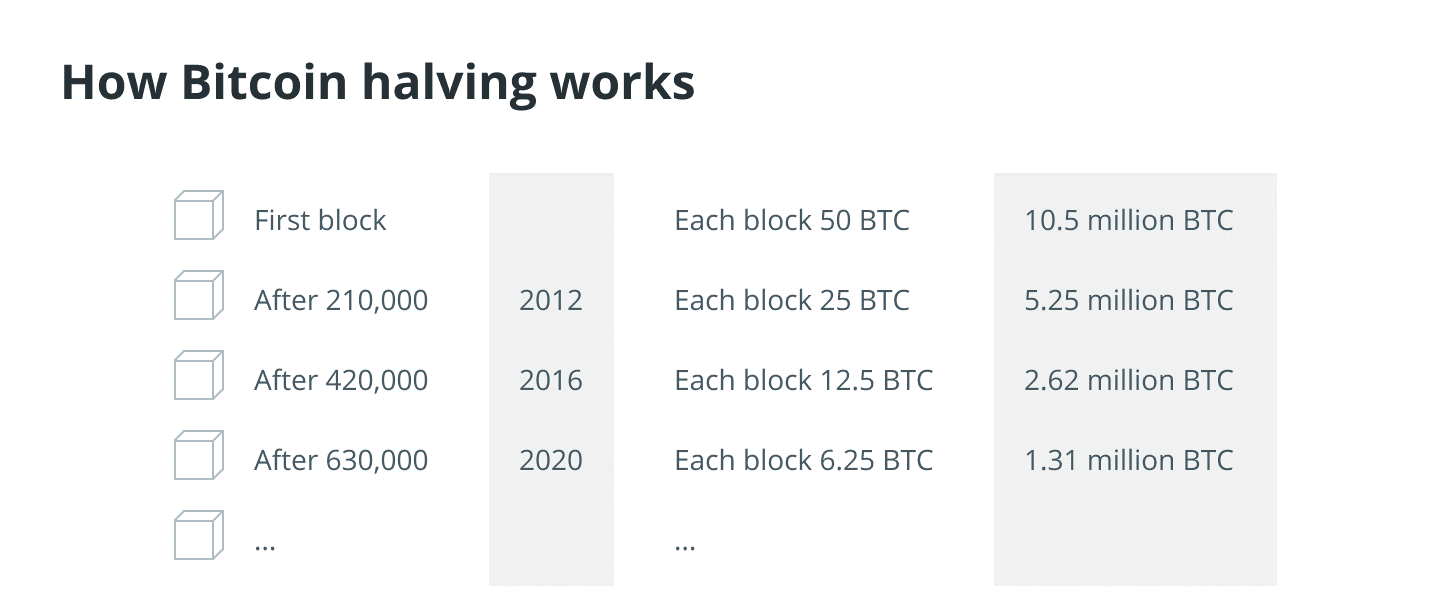
Task: Click the After 420,000 text
Action: click(341, 380)
